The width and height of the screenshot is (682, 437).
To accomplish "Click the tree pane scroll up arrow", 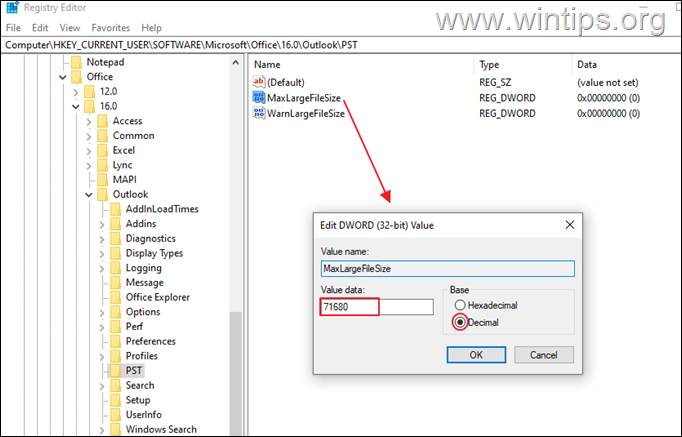I will (x=236, y=63).
